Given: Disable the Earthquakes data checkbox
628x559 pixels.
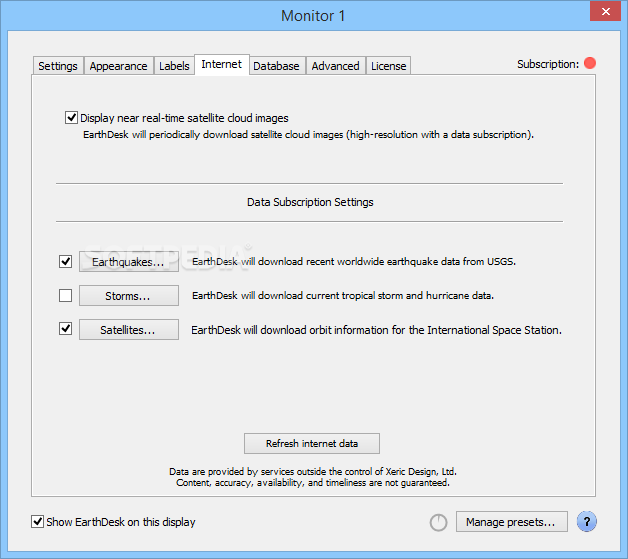Looking at the screenshot, I should tap(66, 261).
